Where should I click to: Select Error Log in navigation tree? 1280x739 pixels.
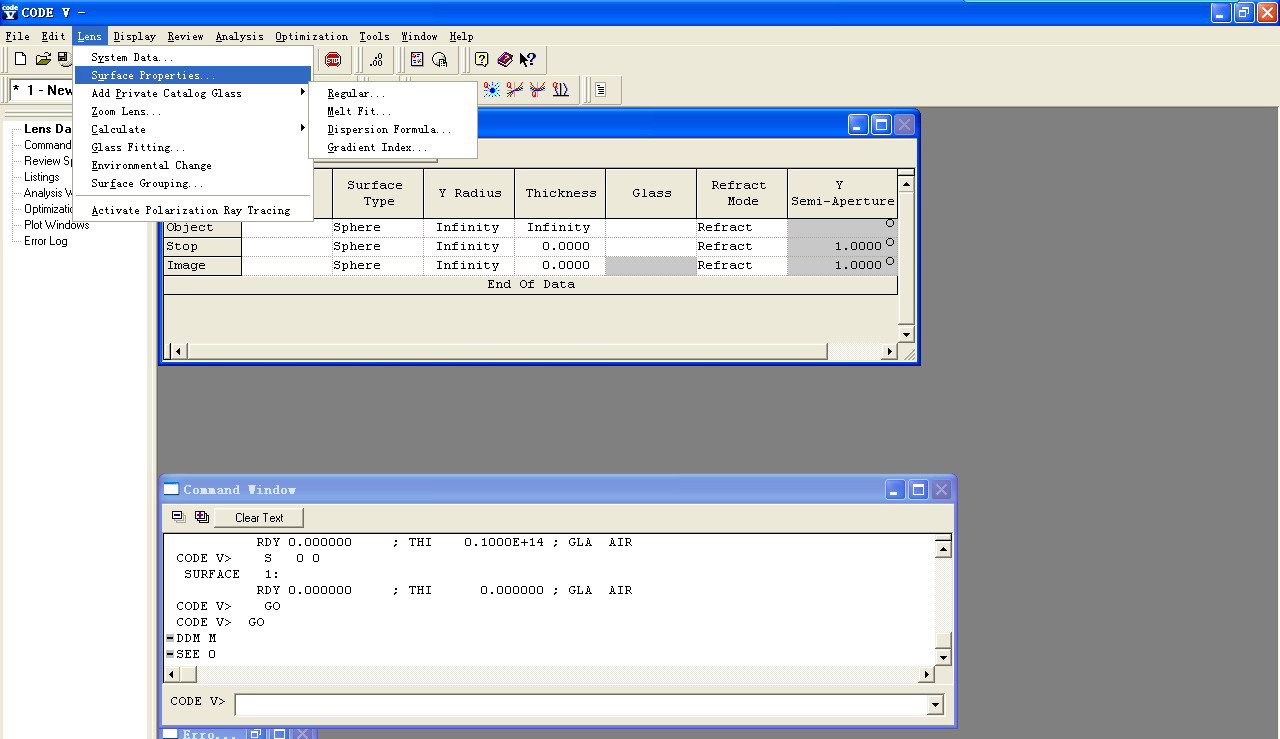point(46,241)
